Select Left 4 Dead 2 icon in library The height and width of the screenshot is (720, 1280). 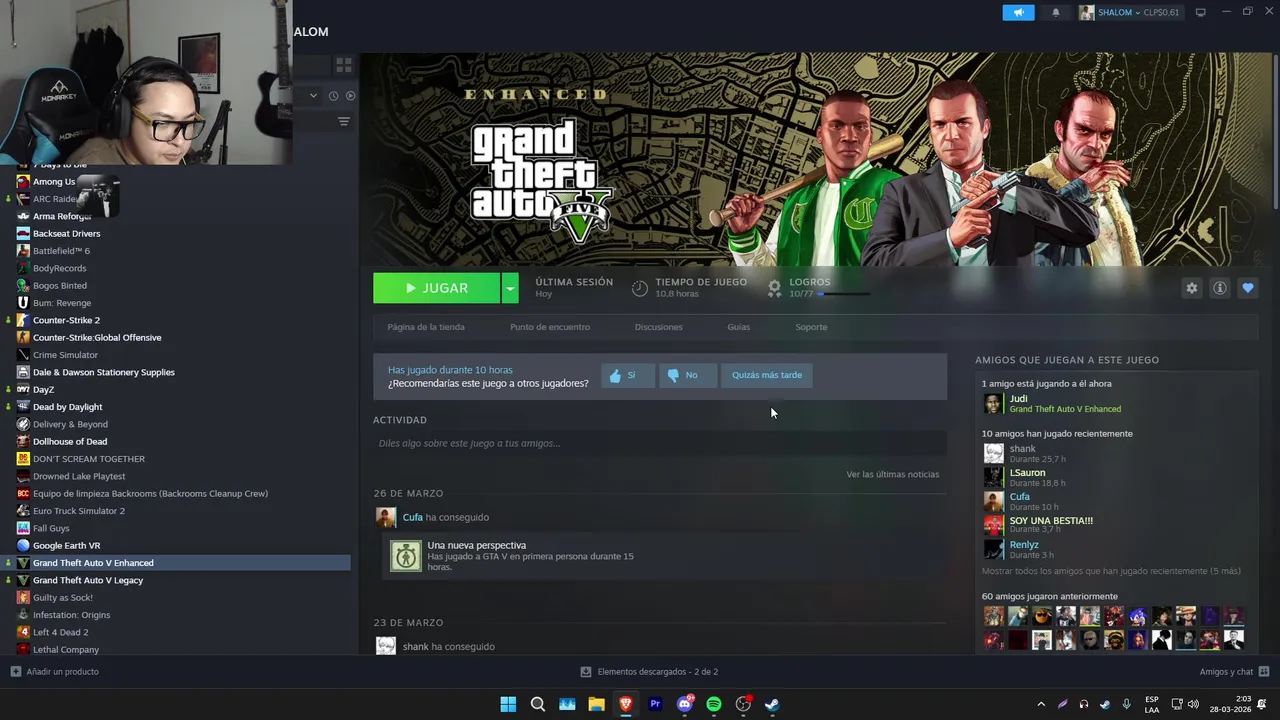coord(23,632)
